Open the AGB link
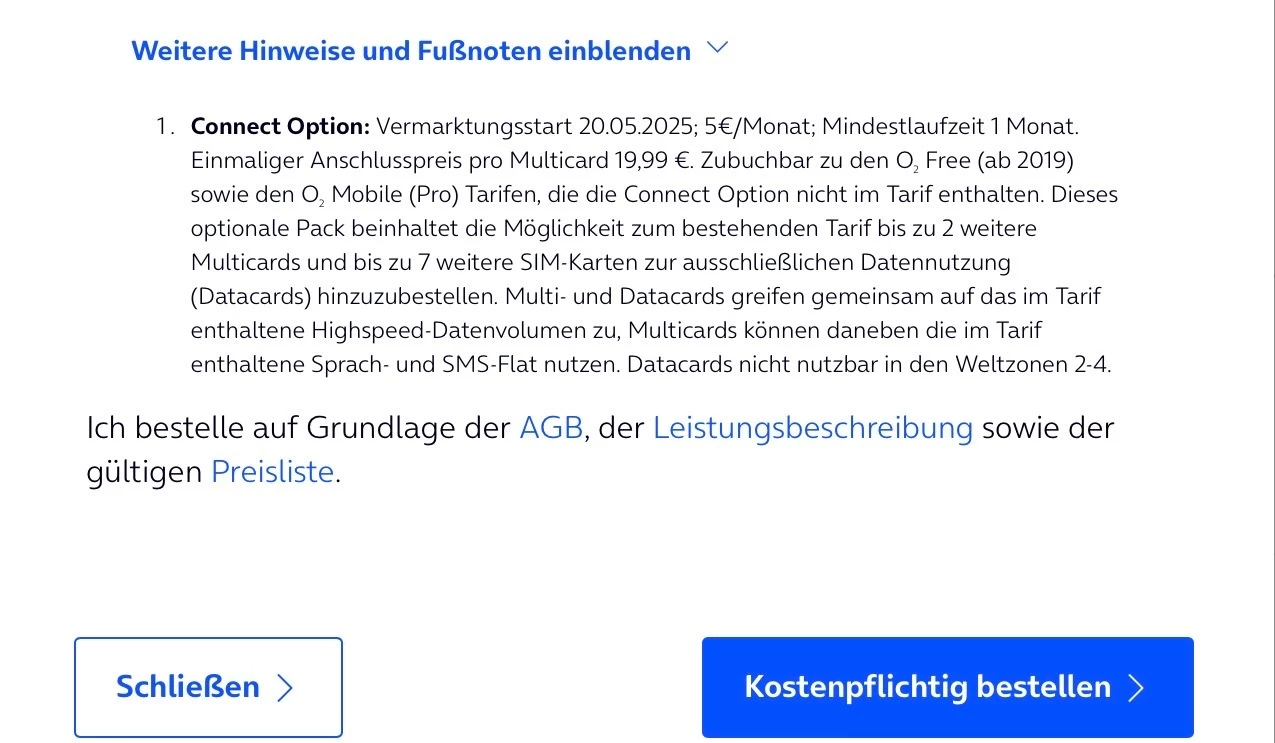 (x=550, y=428)
